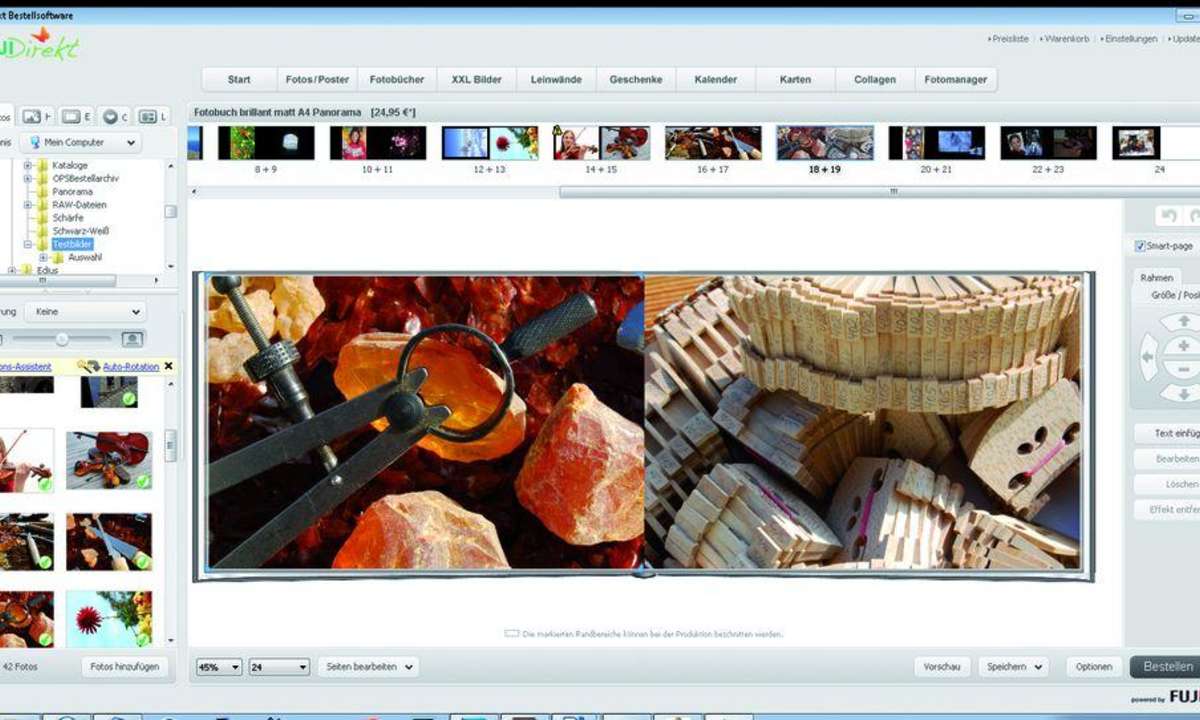Click the undo arrow icon
Screen dimensions: 1200x720
pyautogui.click(x=1167, y=215)
